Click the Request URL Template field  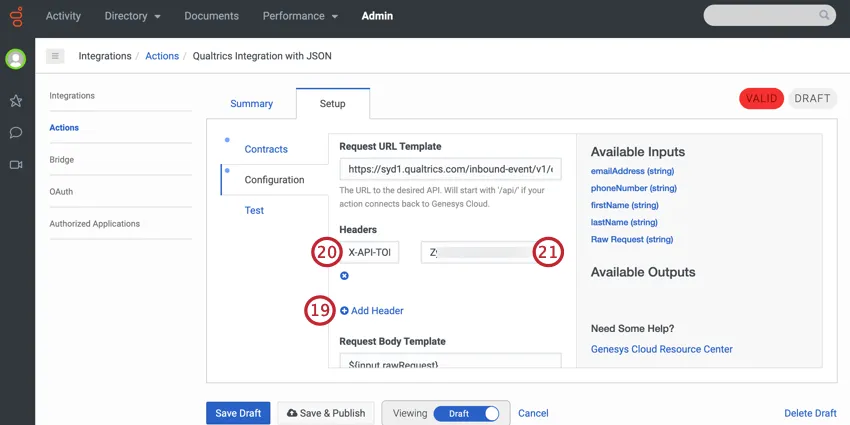coord(450,169)
